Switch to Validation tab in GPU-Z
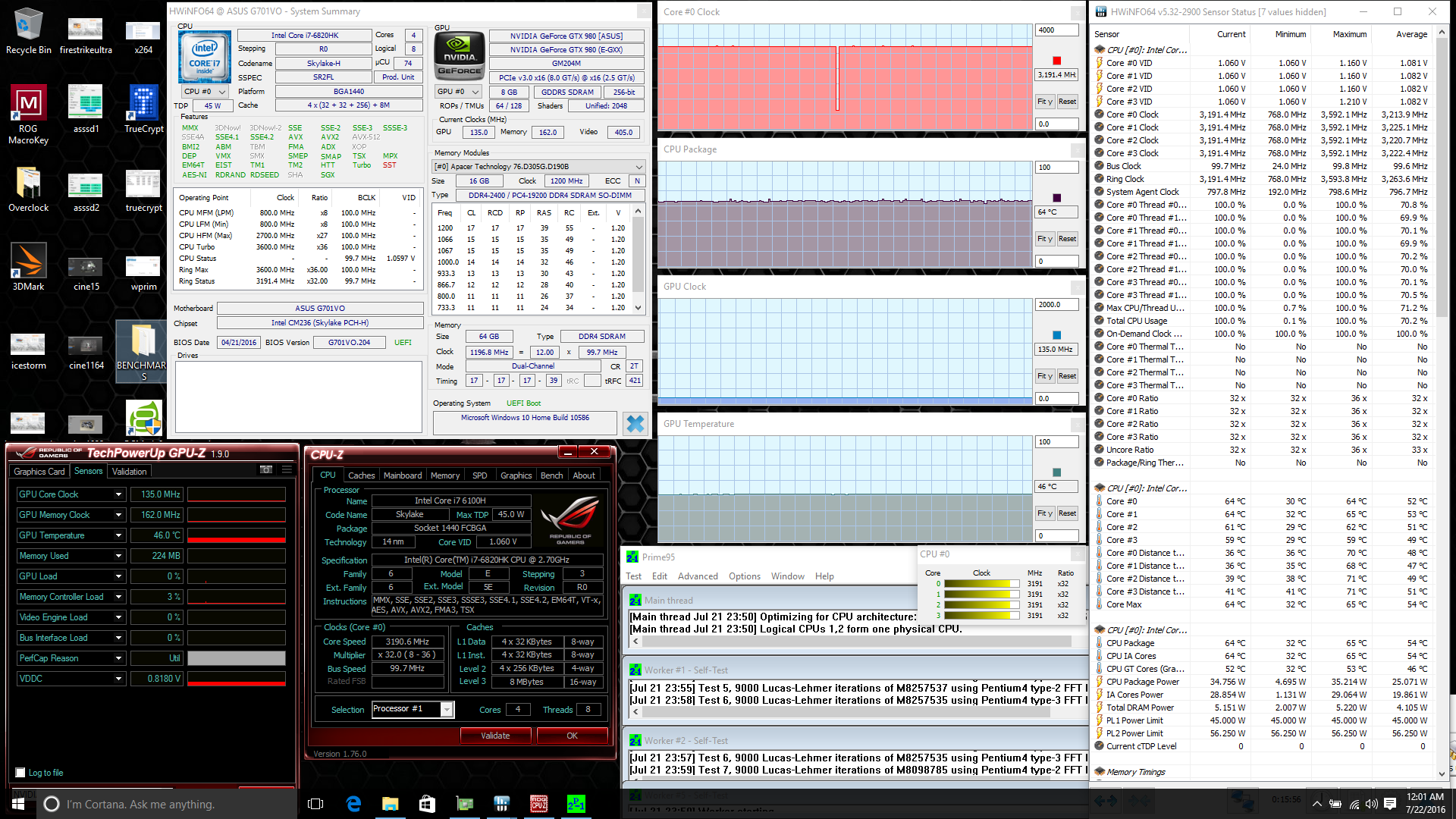Viewport: 1456px width, 819px height. (x=130, y=471)
